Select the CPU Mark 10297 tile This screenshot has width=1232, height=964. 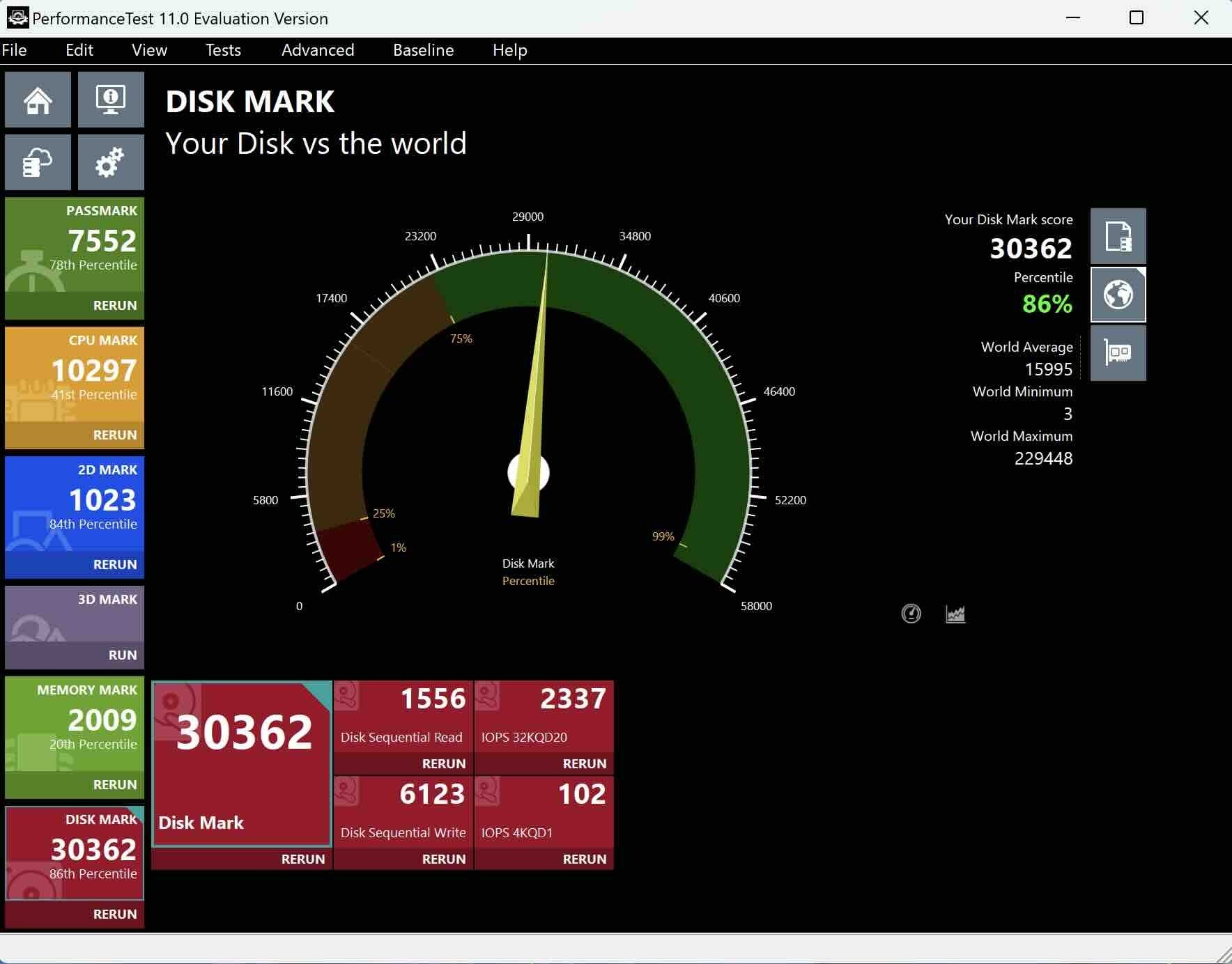coord(75,374)
